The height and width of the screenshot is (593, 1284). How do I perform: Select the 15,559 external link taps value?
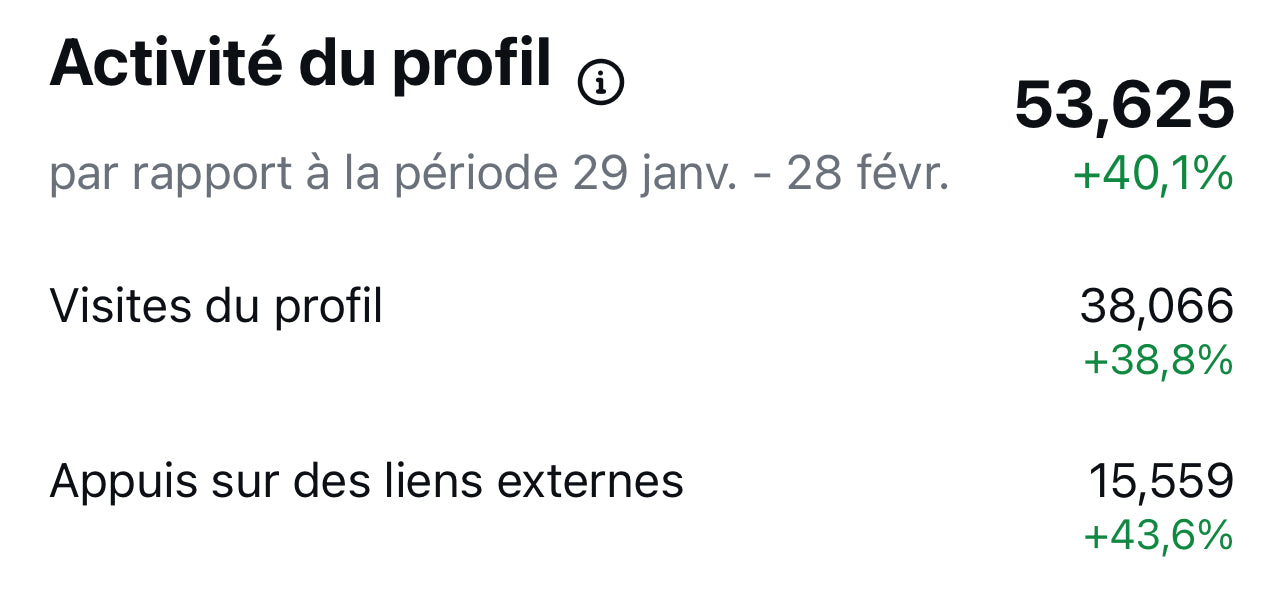[x=1161, y=482]
